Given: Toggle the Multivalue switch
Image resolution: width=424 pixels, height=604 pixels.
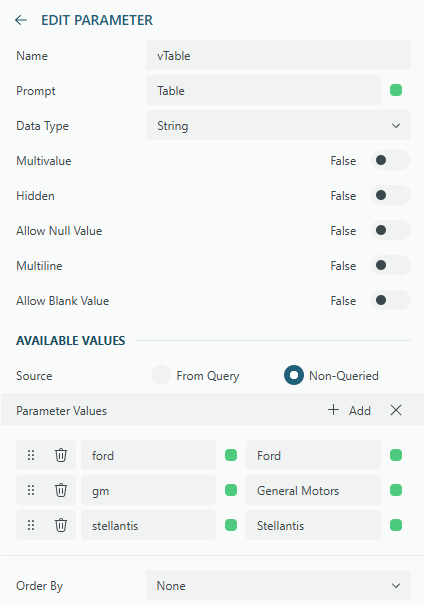Looking at the screenshot, I should click(390, 160).
